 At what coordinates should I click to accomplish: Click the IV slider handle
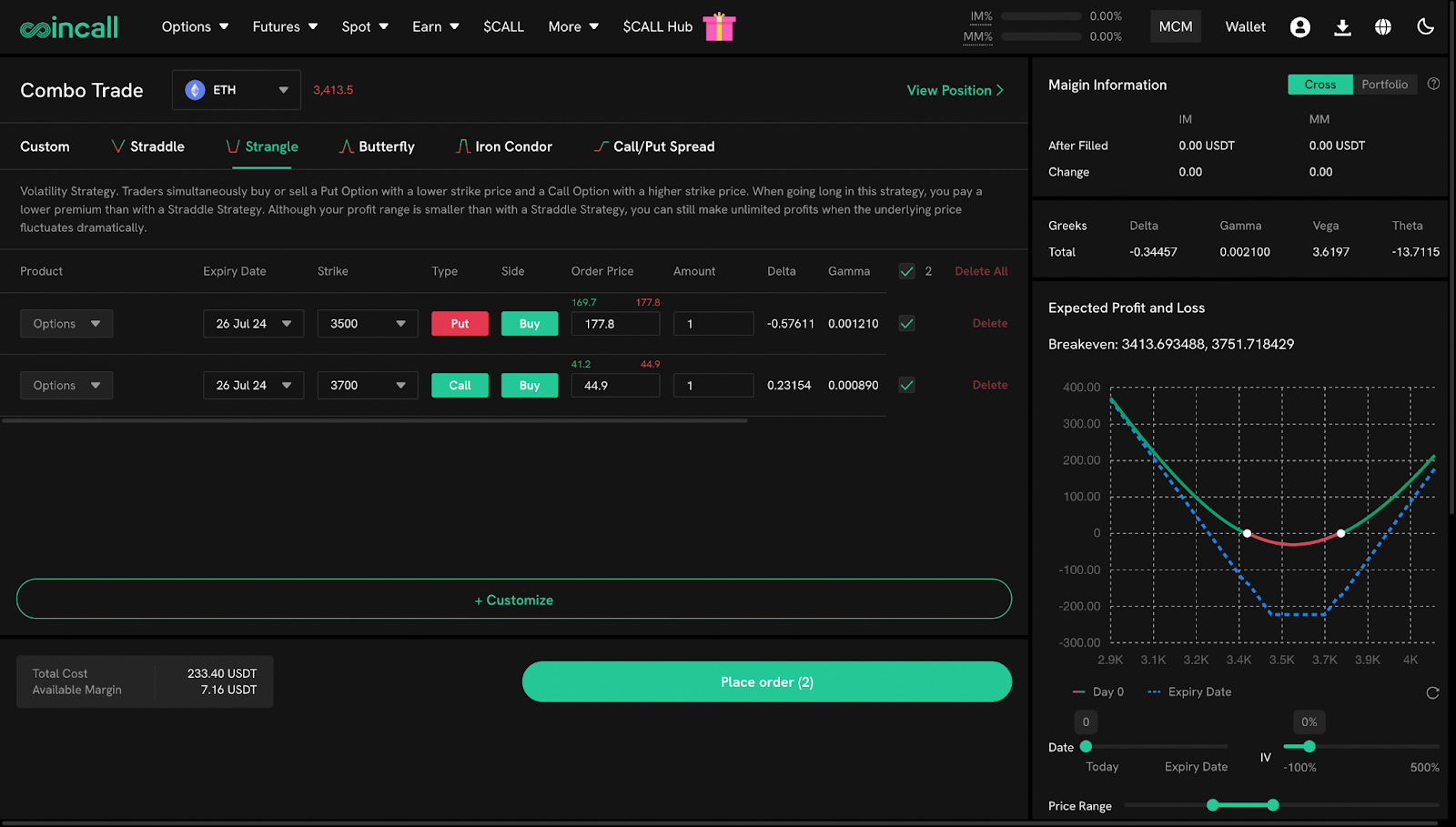point(1309,746)
